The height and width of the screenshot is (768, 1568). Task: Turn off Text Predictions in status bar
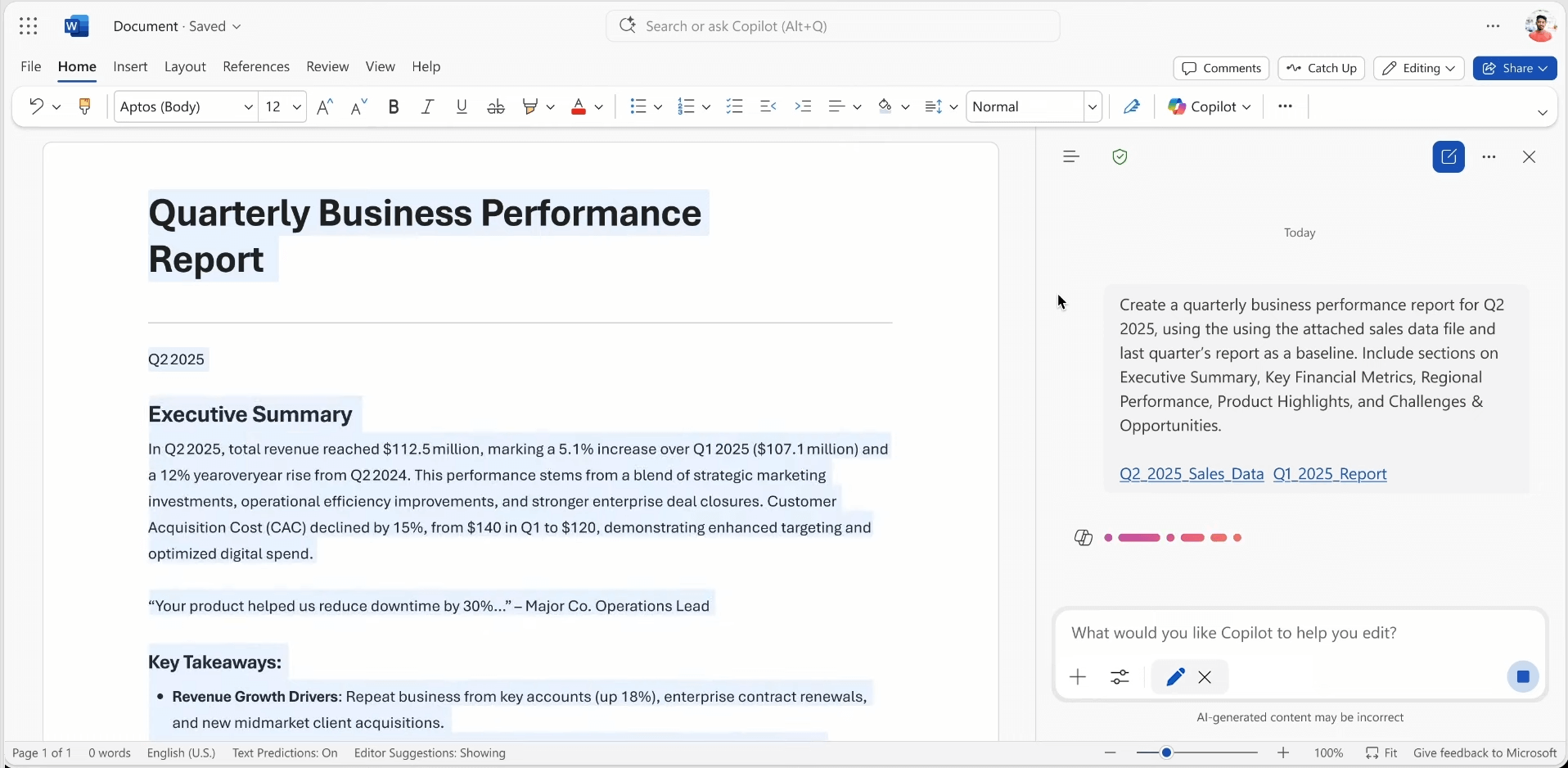tap(284, 752)
